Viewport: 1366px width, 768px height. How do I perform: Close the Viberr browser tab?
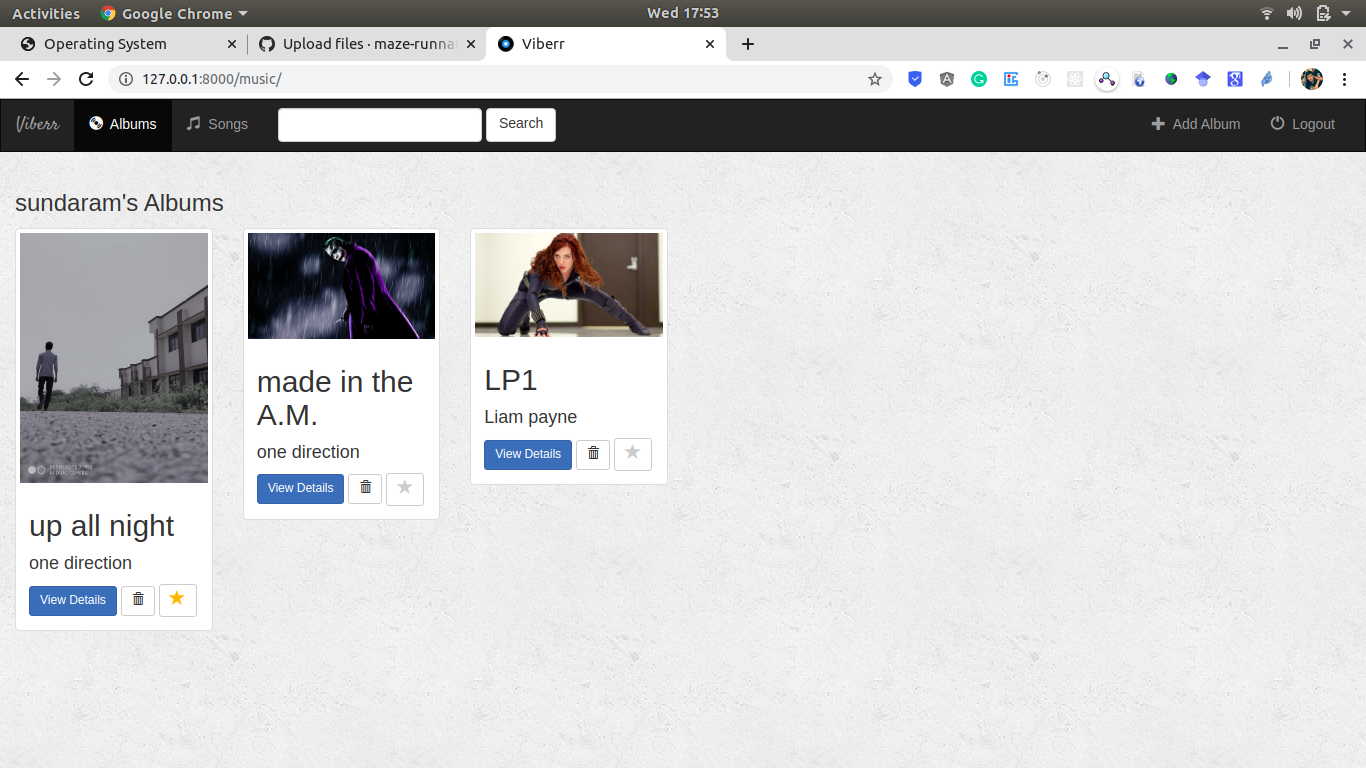coord(710,44)
